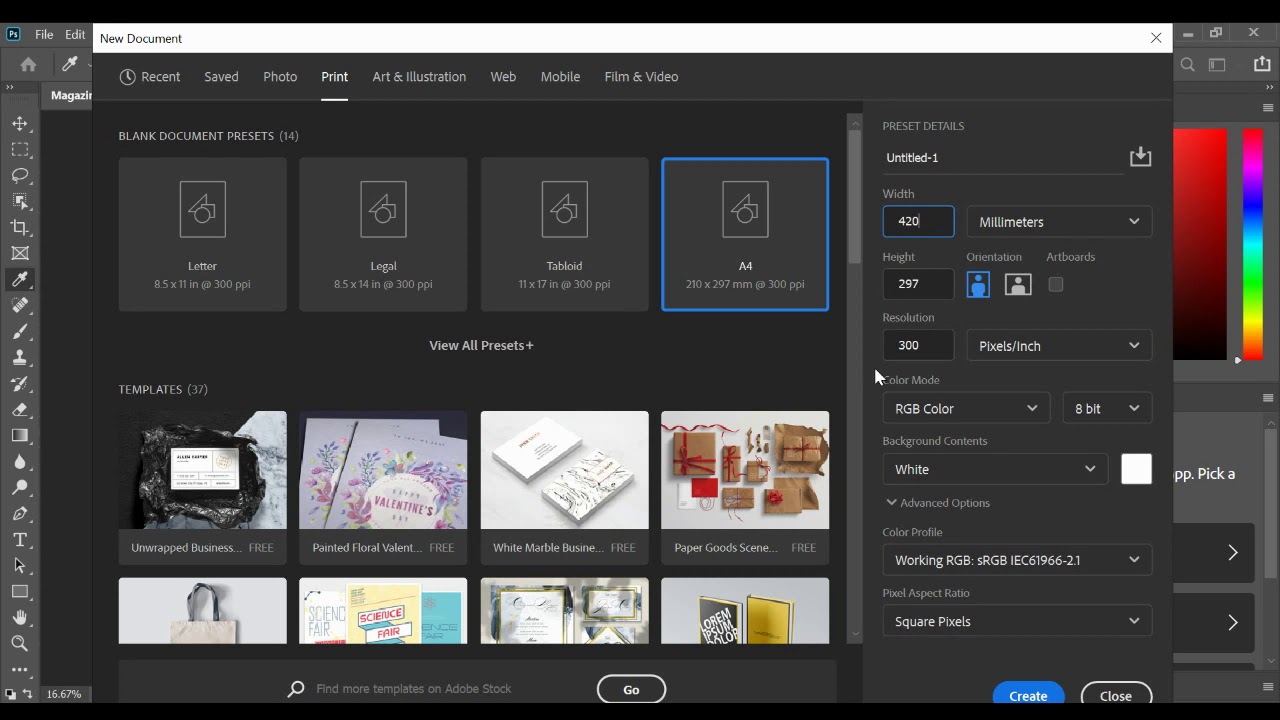Viewport: 1280px width, 720px height.
Task: Open the Edit Toolbar ellipsis
Action: 20,669
